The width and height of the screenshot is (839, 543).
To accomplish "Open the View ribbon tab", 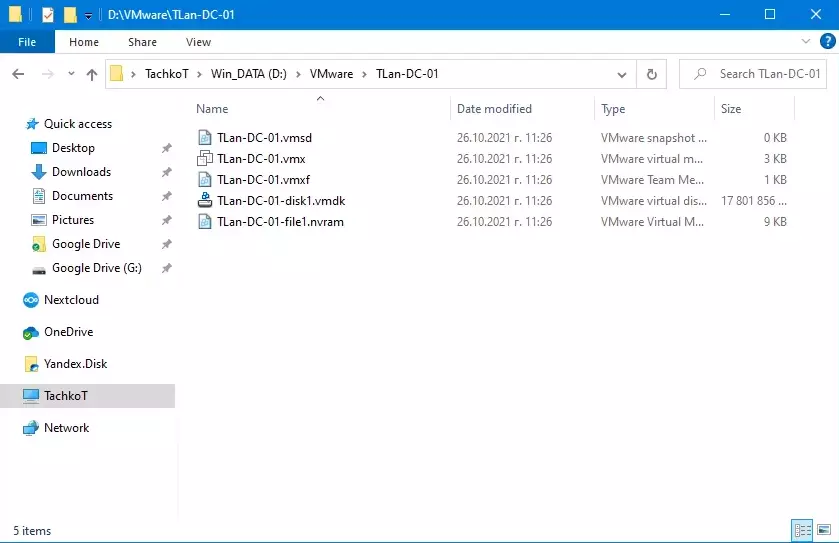I will click(x=198, y=42).
